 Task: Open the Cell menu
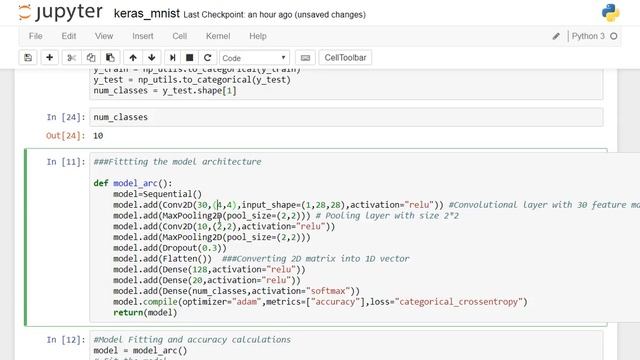point(180,36)
